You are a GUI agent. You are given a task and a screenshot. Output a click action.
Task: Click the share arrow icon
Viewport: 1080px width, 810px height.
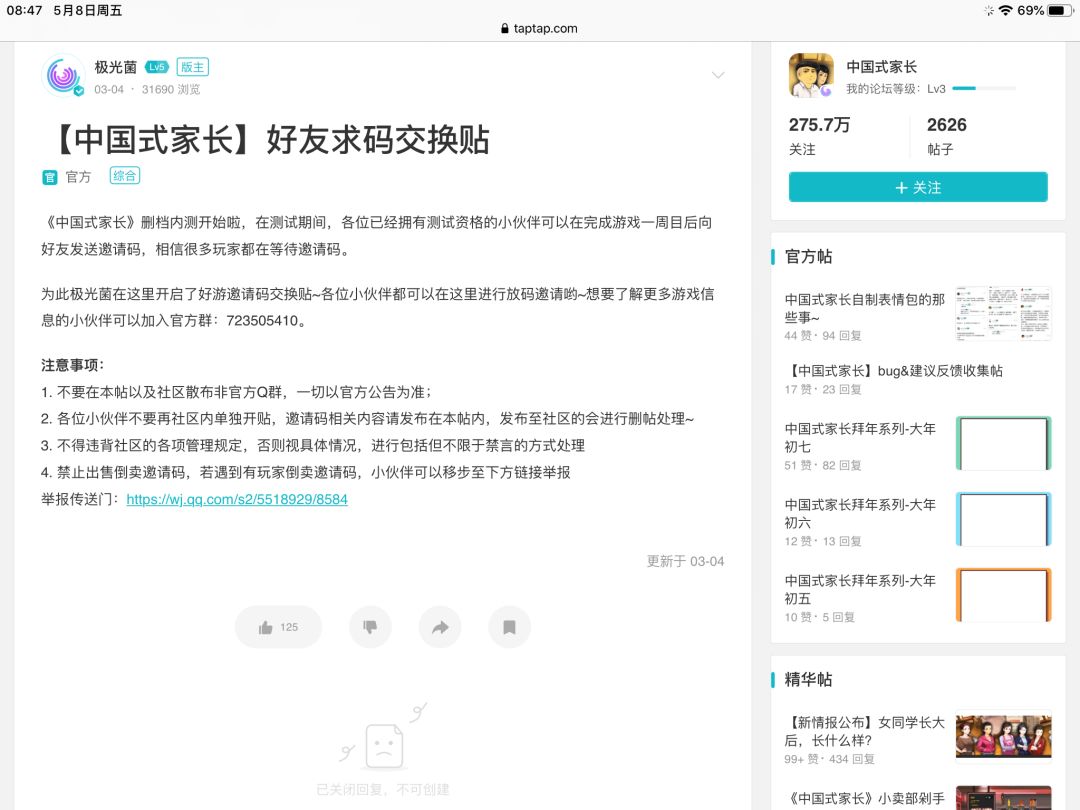440,627
